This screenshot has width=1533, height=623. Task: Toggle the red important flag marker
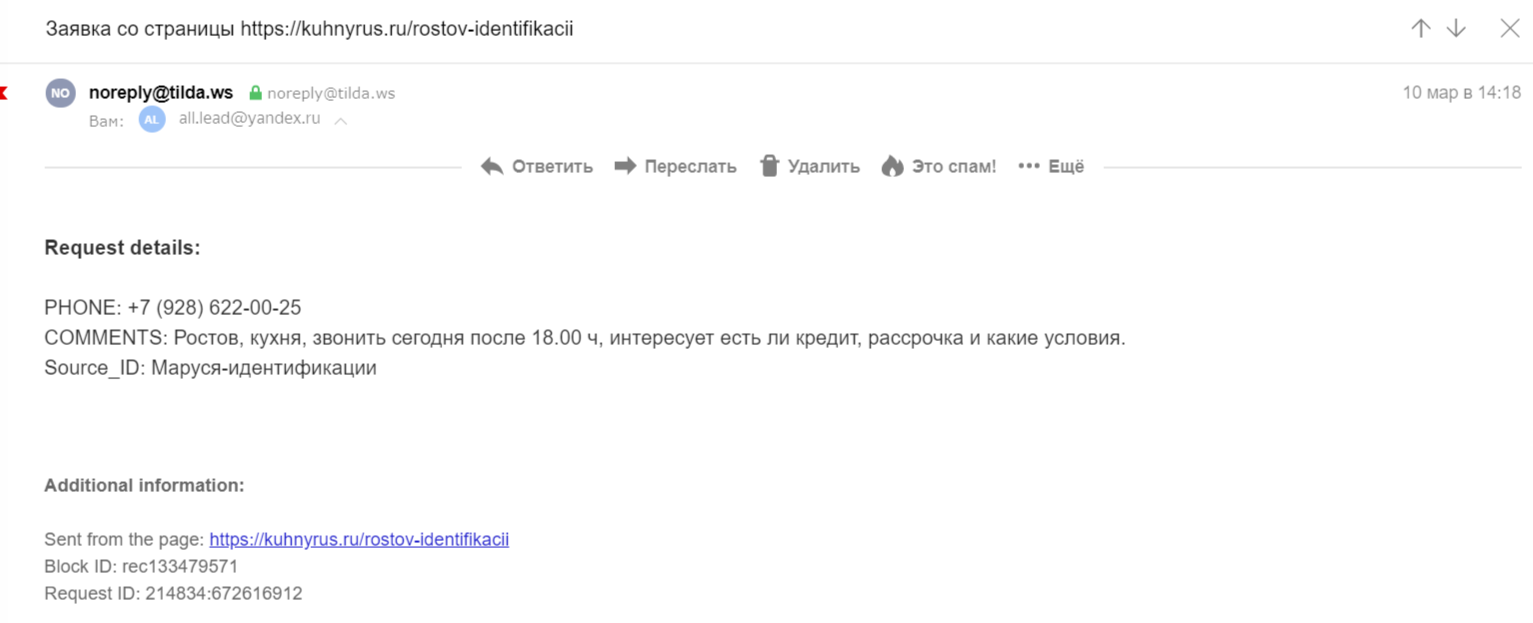pyautogui.click(x=4, y=93)
